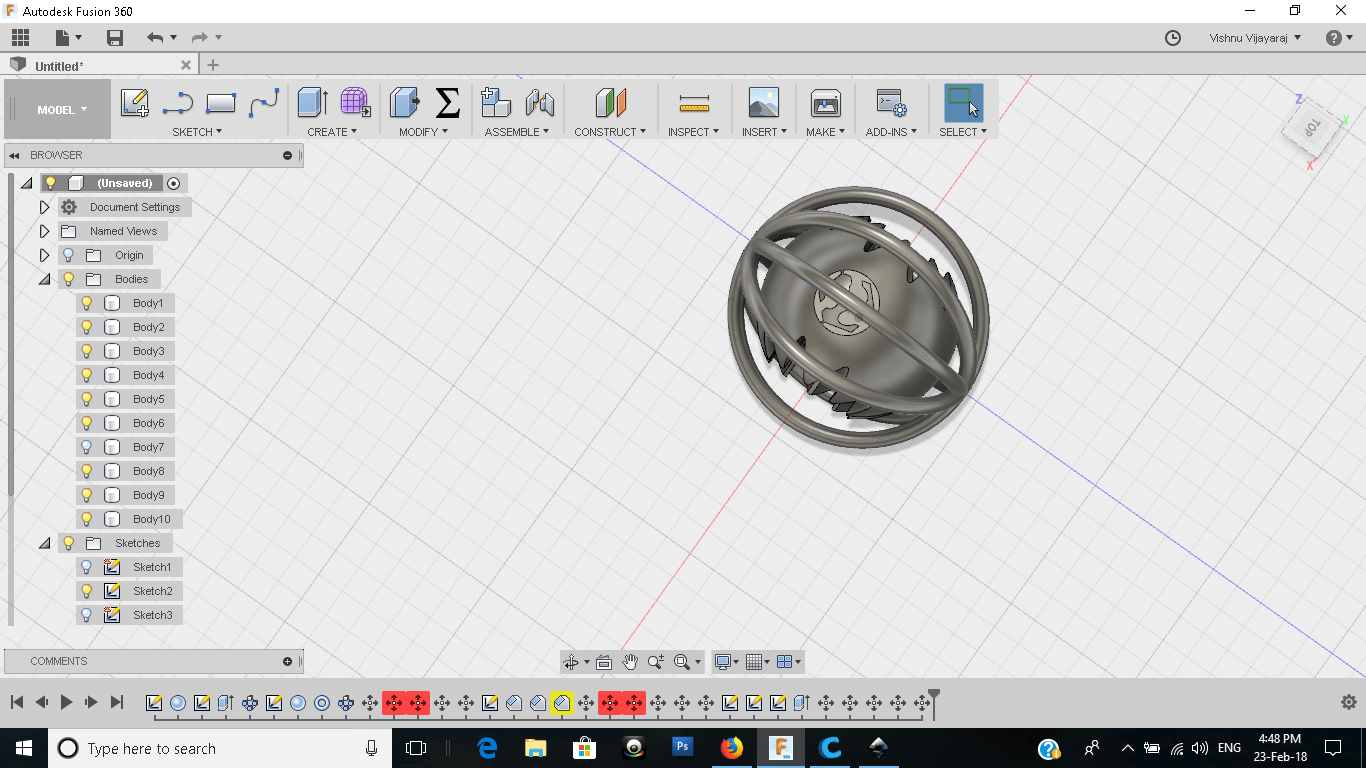This screenshot has width=1366, height=768.
Task: Open the Vishnu Vijayaraj account dropdown
Action: pos(1255,38)
